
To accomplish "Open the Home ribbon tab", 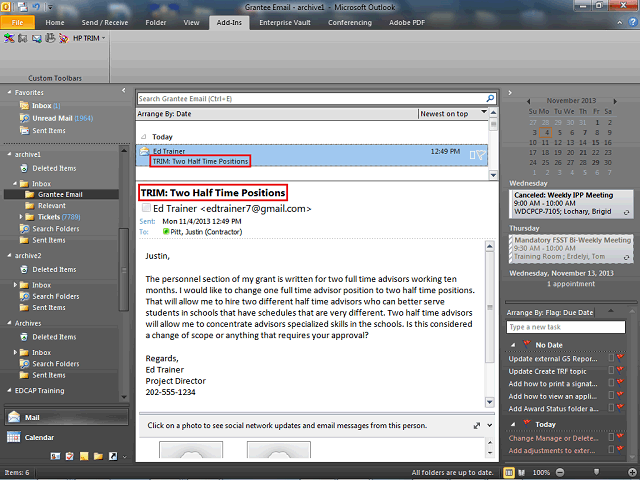I will click(55, 22).
